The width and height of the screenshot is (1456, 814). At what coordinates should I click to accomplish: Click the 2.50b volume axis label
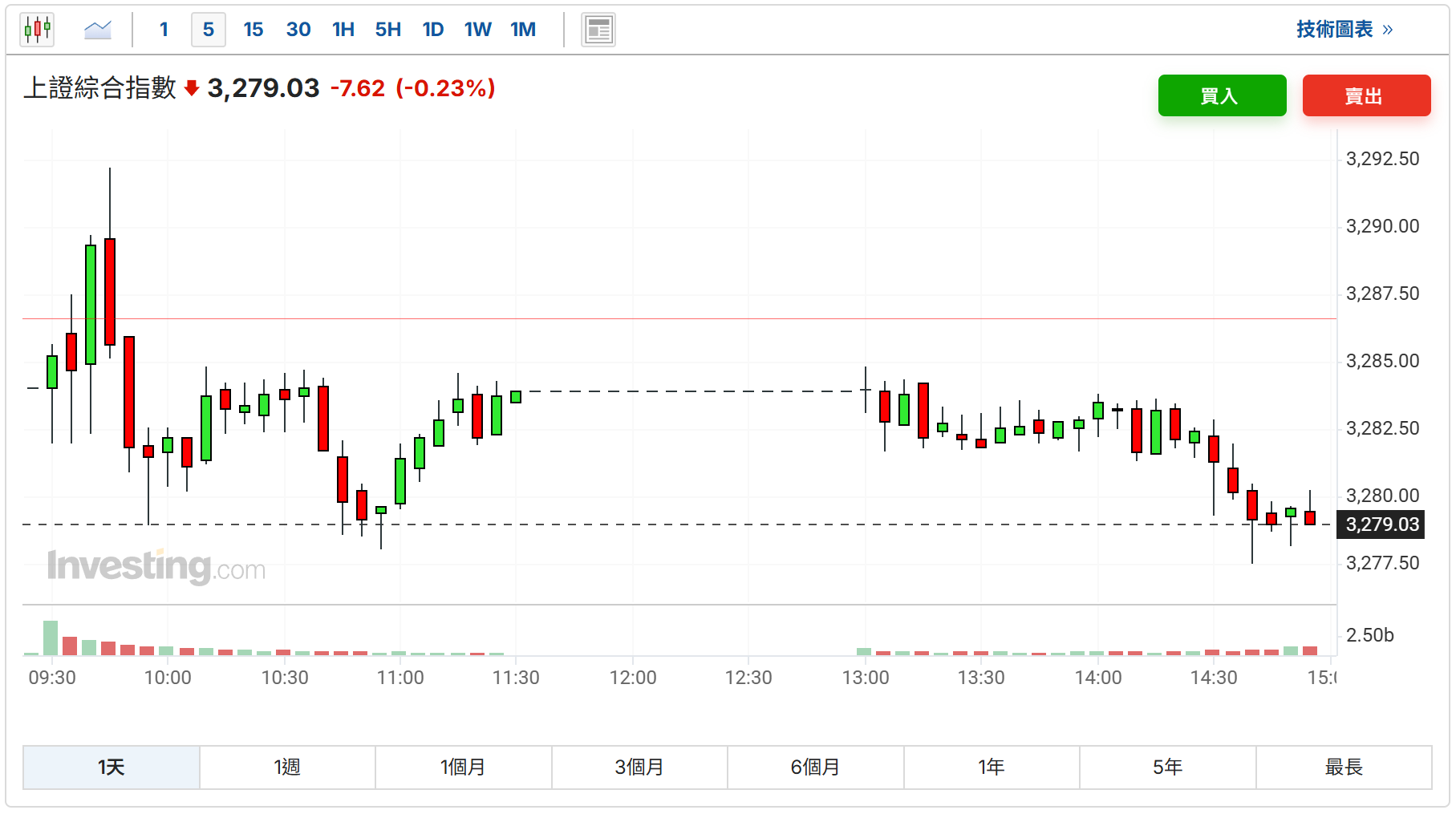(1369, 635)
